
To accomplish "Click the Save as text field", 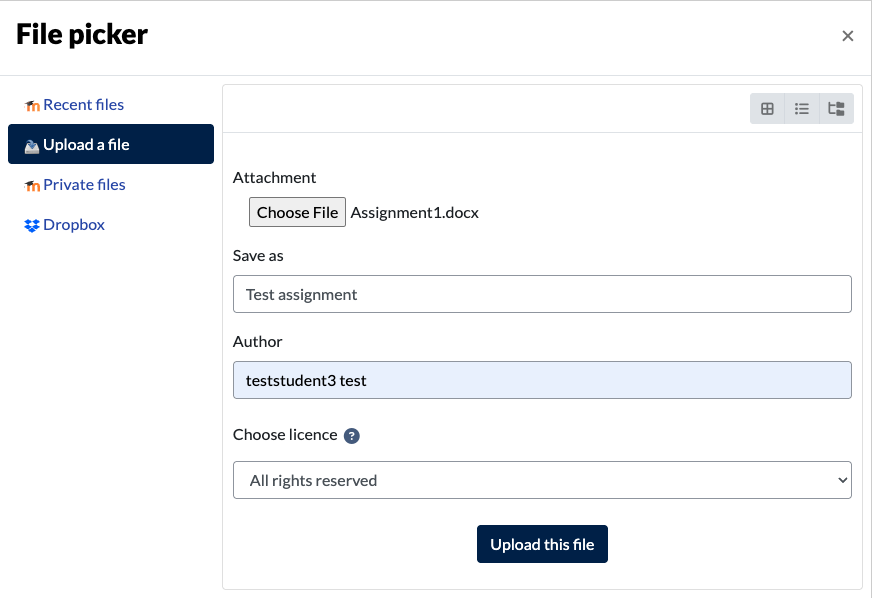I will click(542, 294).
